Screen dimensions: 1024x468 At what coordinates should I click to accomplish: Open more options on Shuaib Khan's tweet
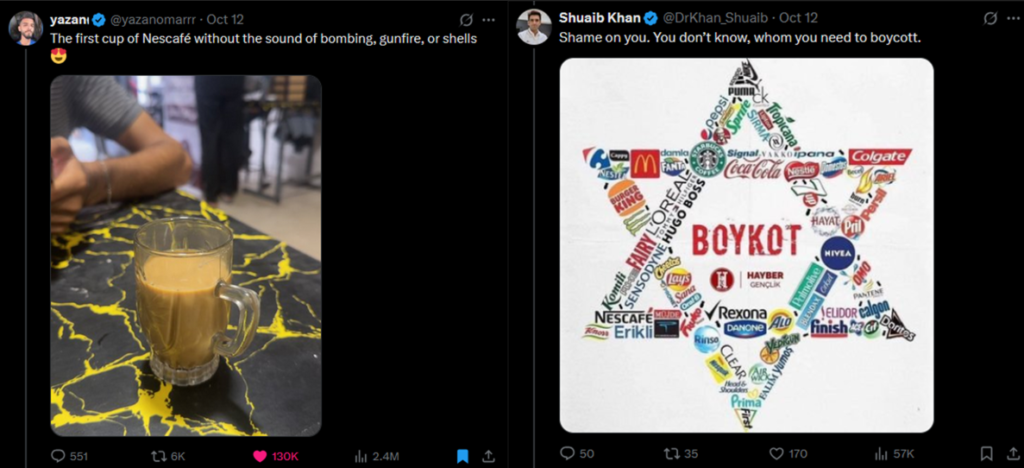[x=1011, y=18]
